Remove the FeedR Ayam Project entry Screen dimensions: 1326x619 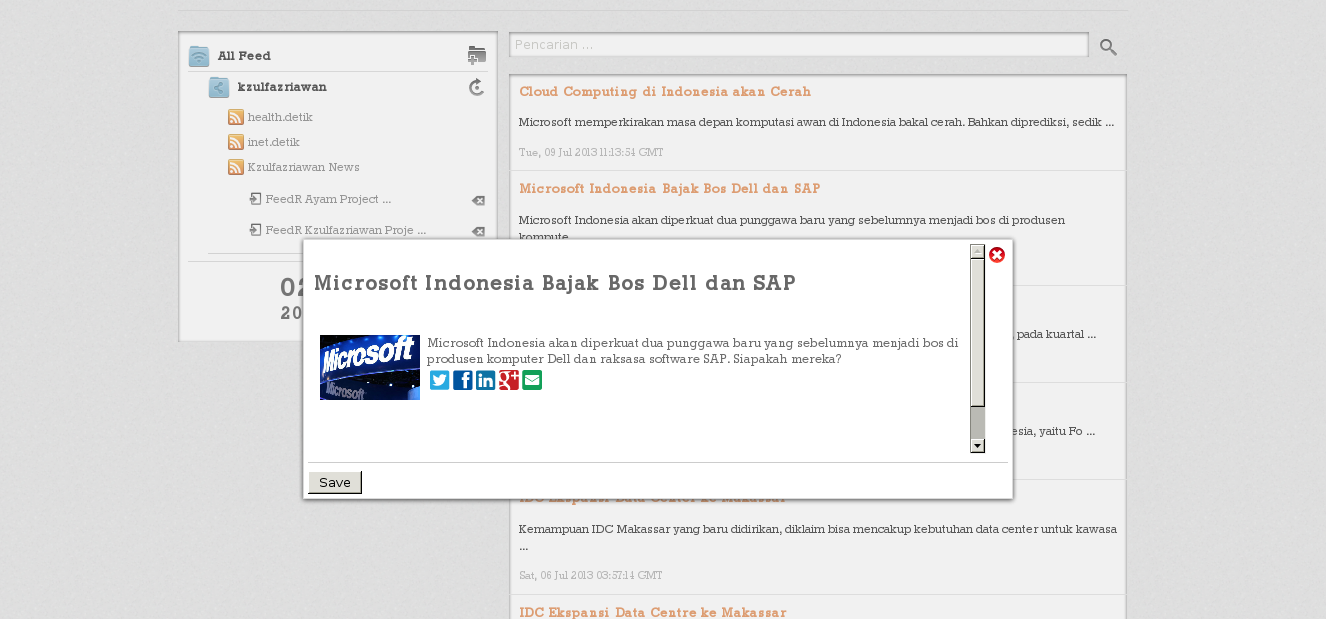tap(479, 200)
